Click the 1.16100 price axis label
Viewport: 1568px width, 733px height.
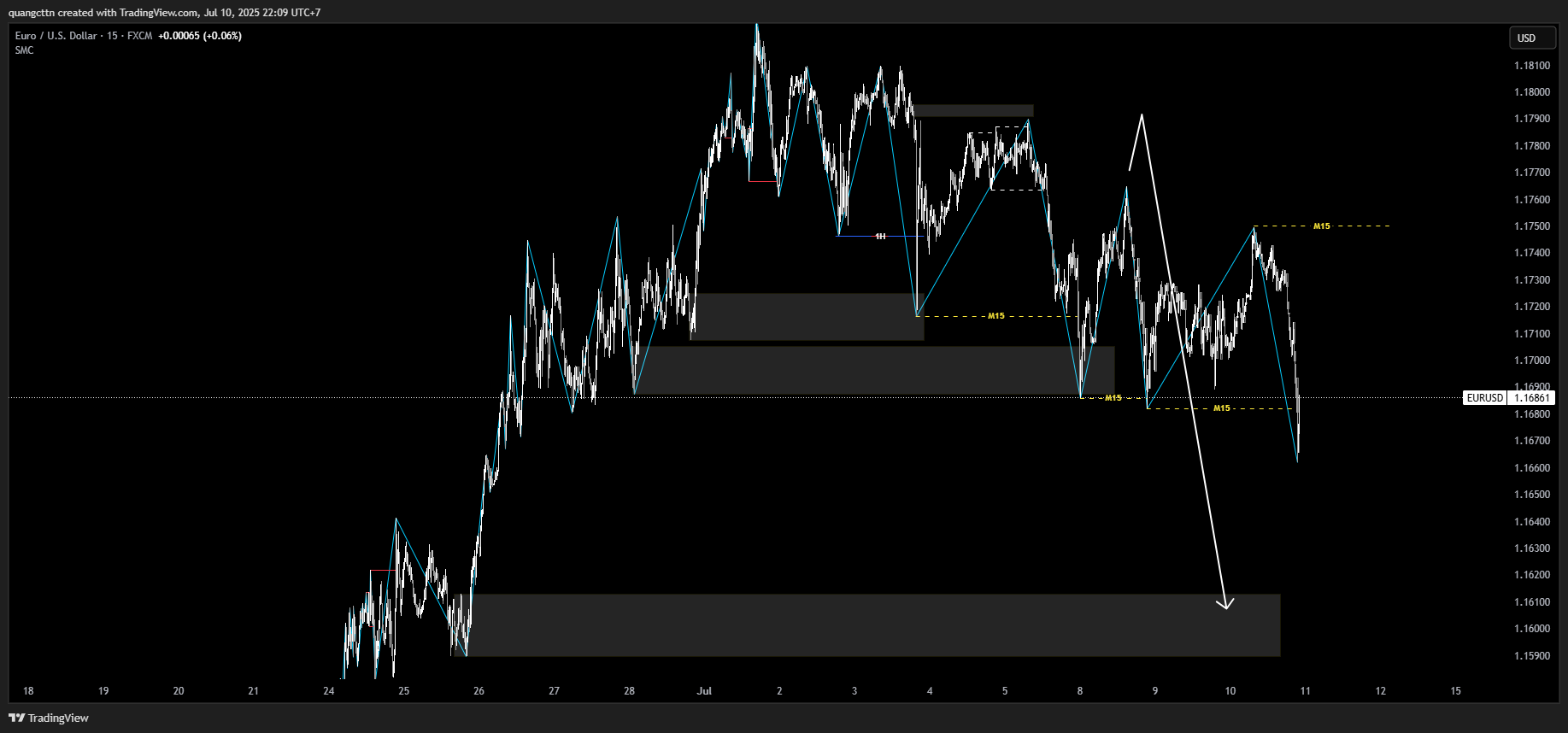tap(1532, 602)
